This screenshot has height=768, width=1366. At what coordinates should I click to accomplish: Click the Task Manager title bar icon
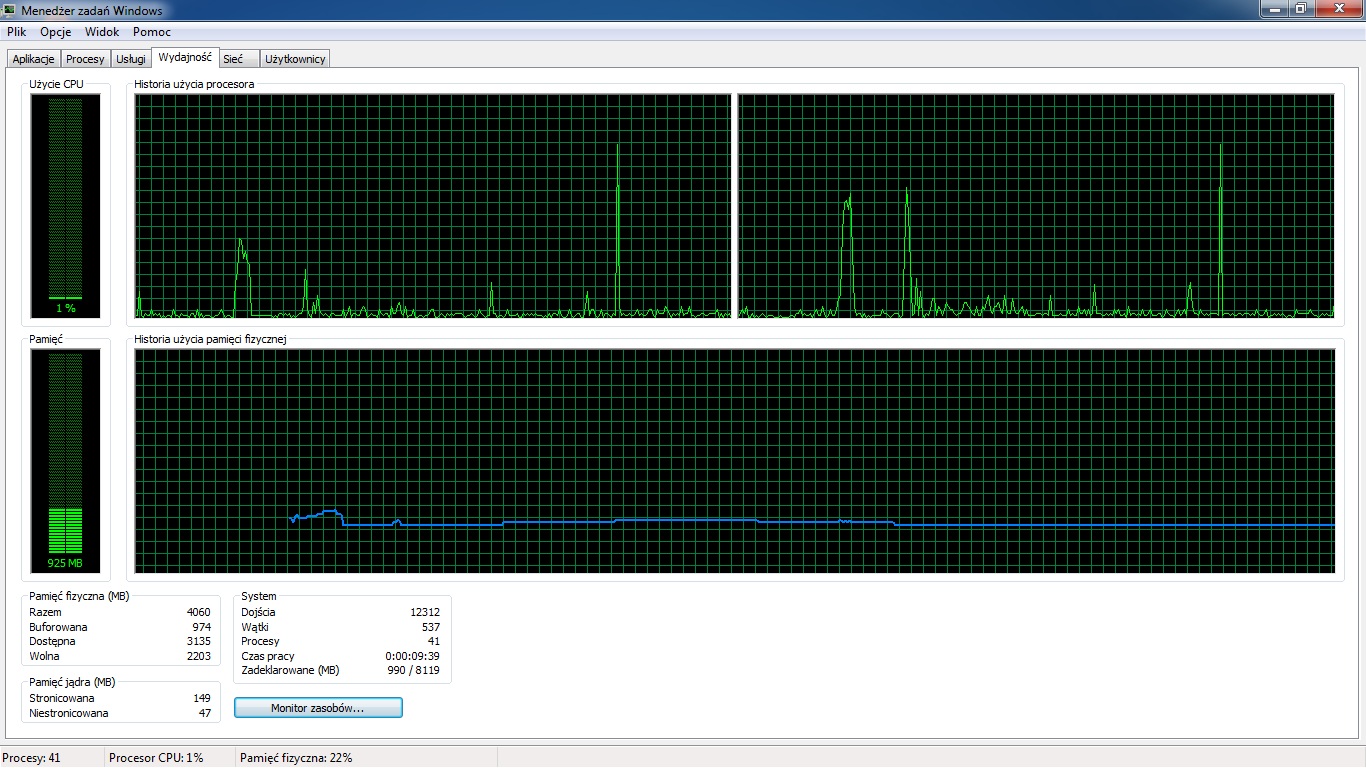tap(11, 10)
